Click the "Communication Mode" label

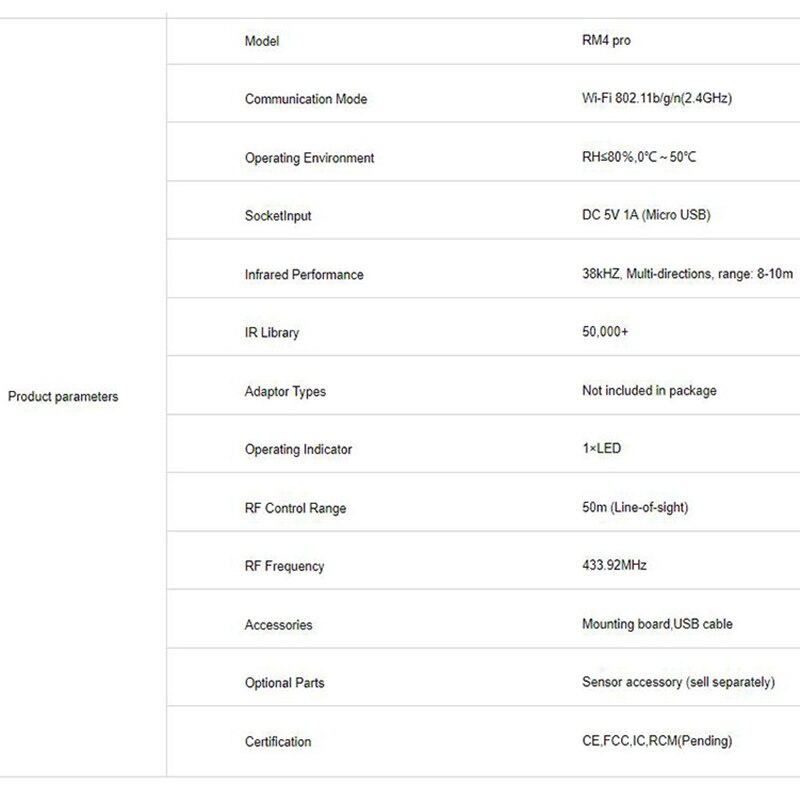coord(306,99)
